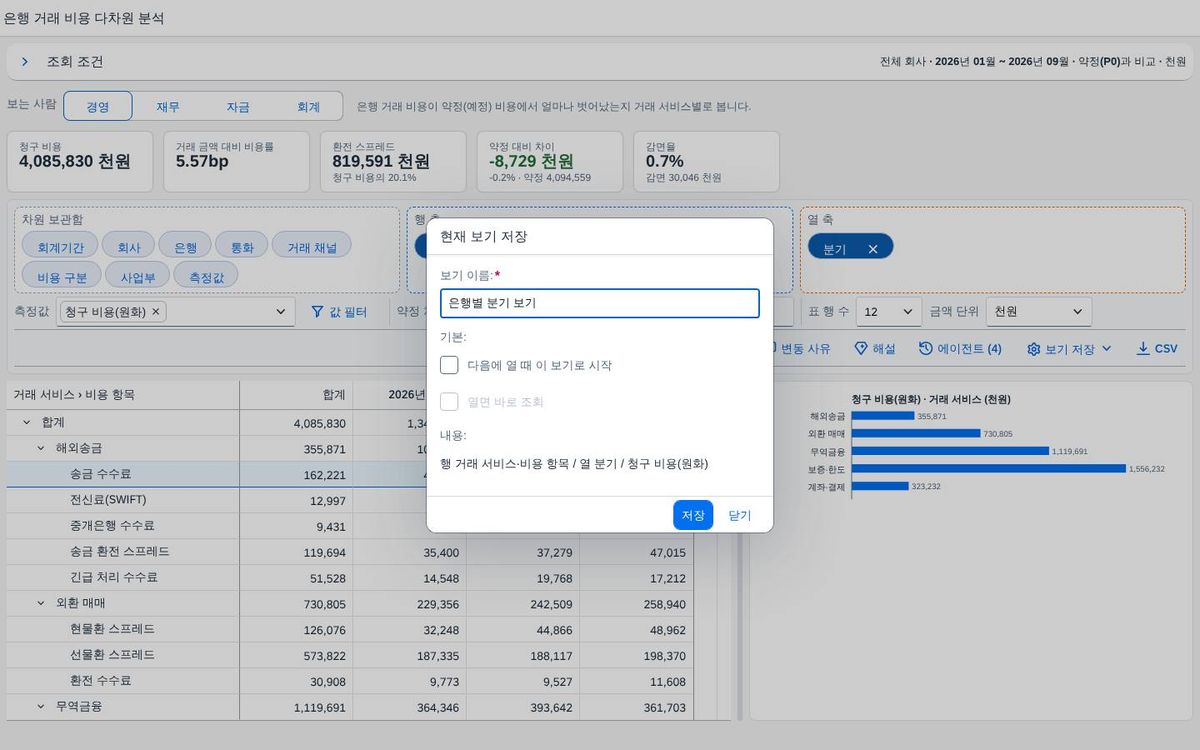Screen dimensions: 1200x750
Task: Expand the 조회 조건 panel chevron
Action: [25, 62]
